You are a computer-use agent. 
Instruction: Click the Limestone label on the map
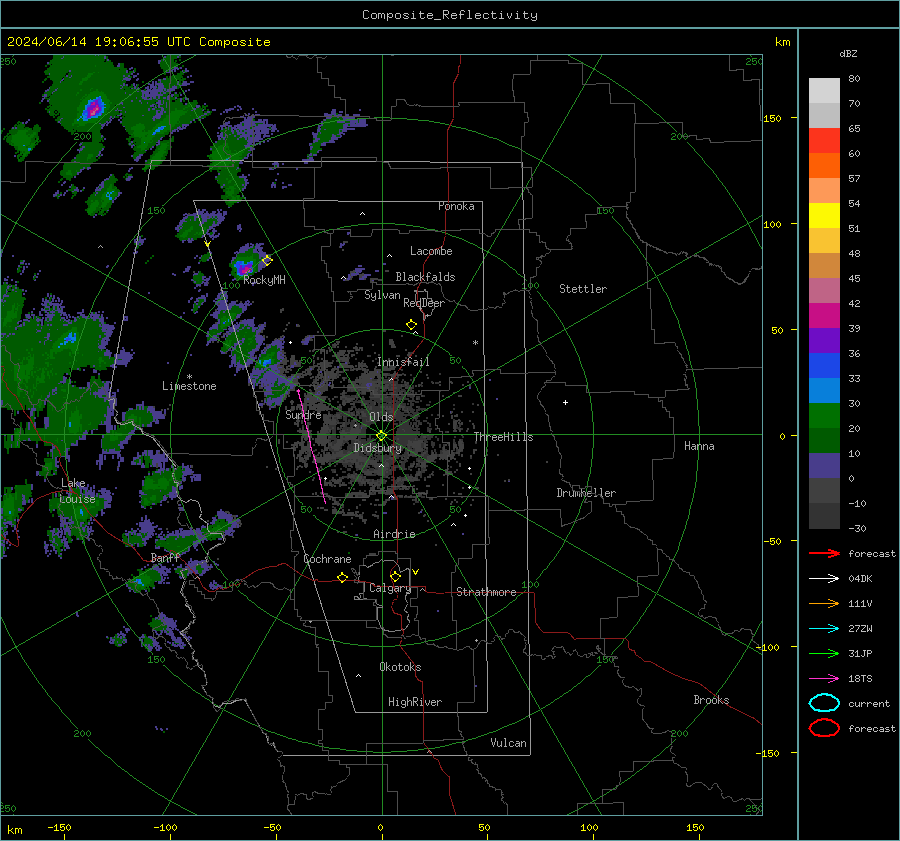(x=189, y=386)
